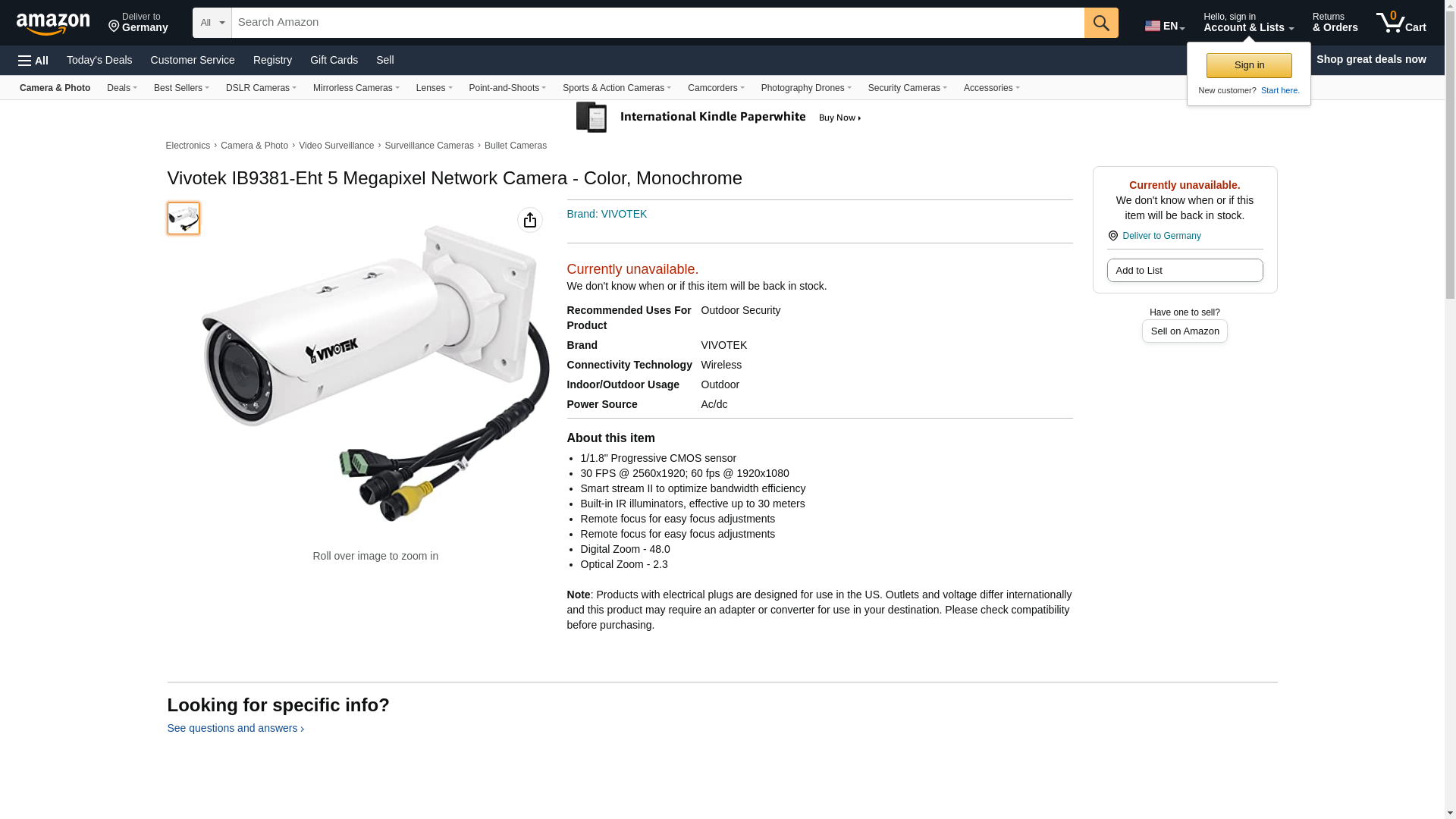Viewport: 1456px width, 819px height.
Task: Click the Surveillance Cameras breadcrumb
Action: [x=429, y=146]
